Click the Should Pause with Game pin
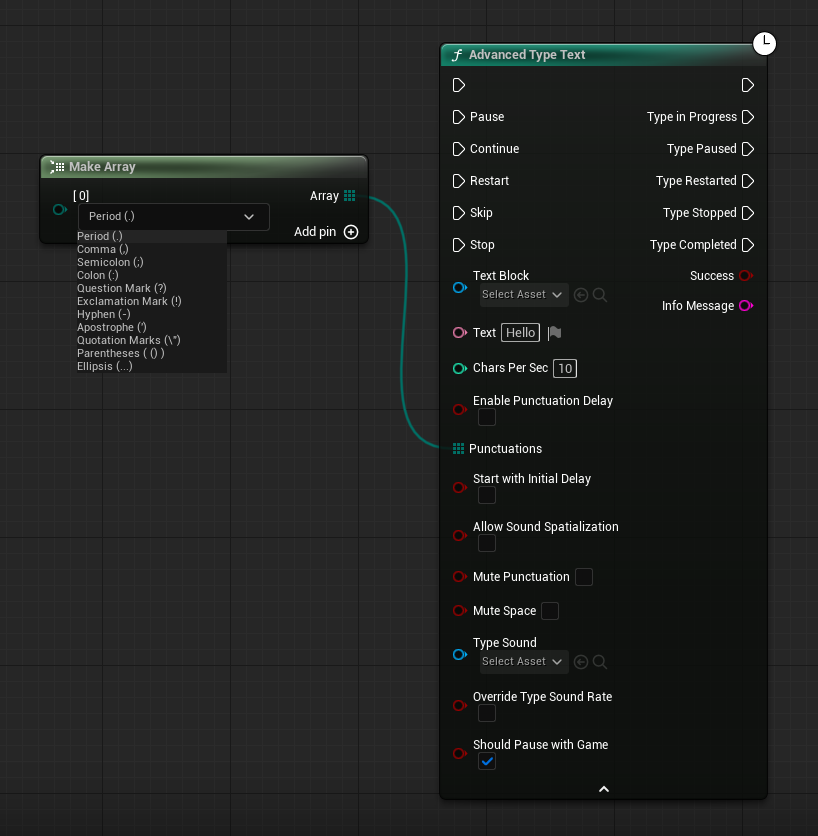Viewport: 818px width, 836px height. point(460,753)
